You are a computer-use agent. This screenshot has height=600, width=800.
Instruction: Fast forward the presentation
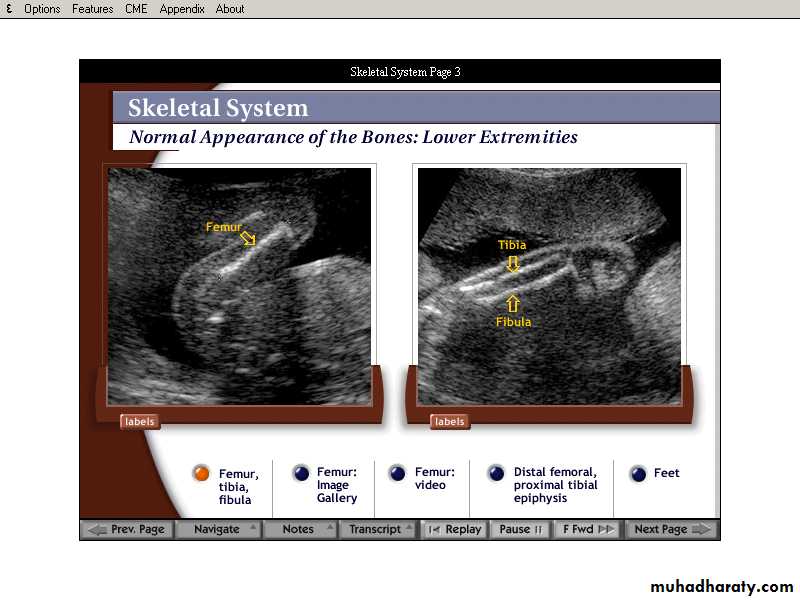pos(588,529)
